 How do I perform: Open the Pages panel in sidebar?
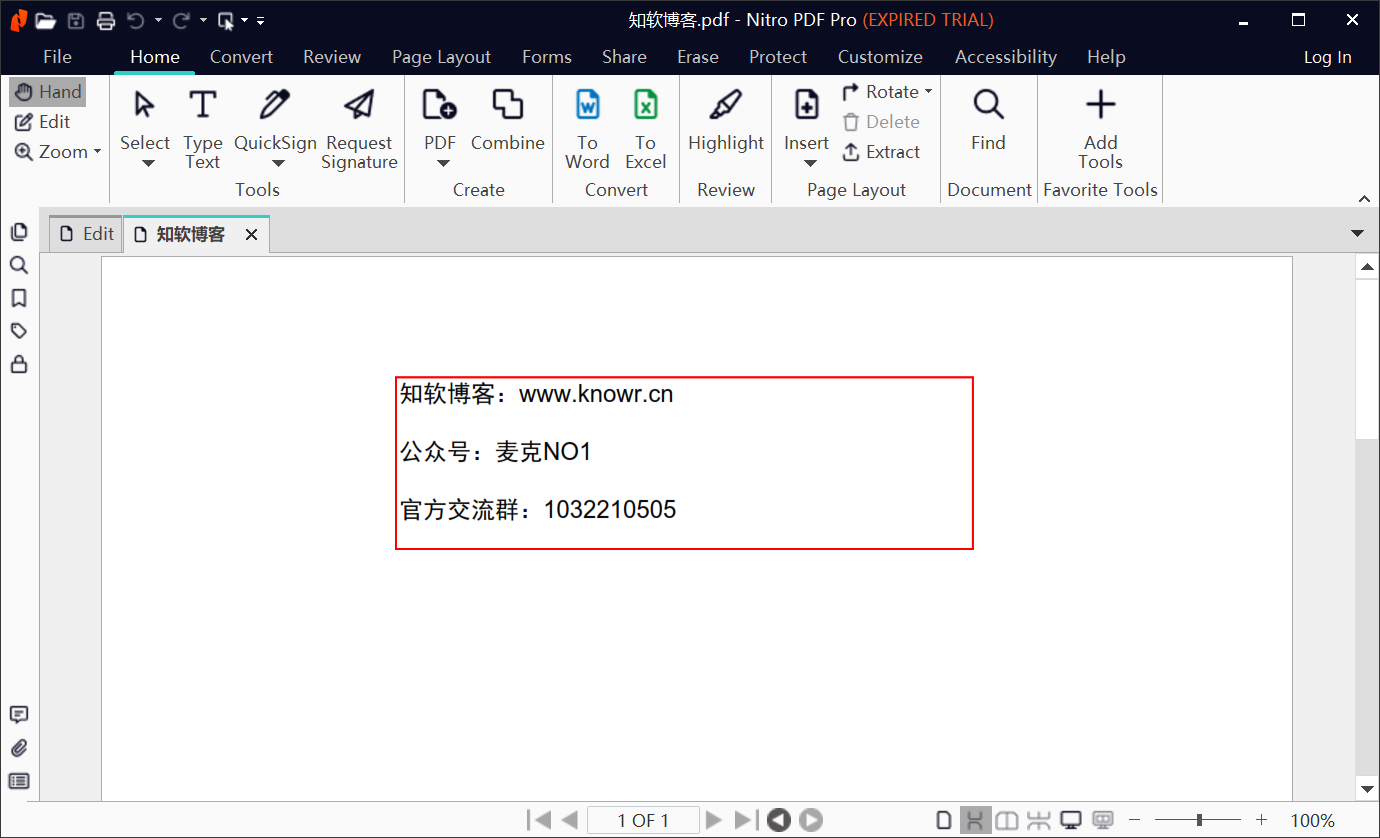[x=18, y=232]
